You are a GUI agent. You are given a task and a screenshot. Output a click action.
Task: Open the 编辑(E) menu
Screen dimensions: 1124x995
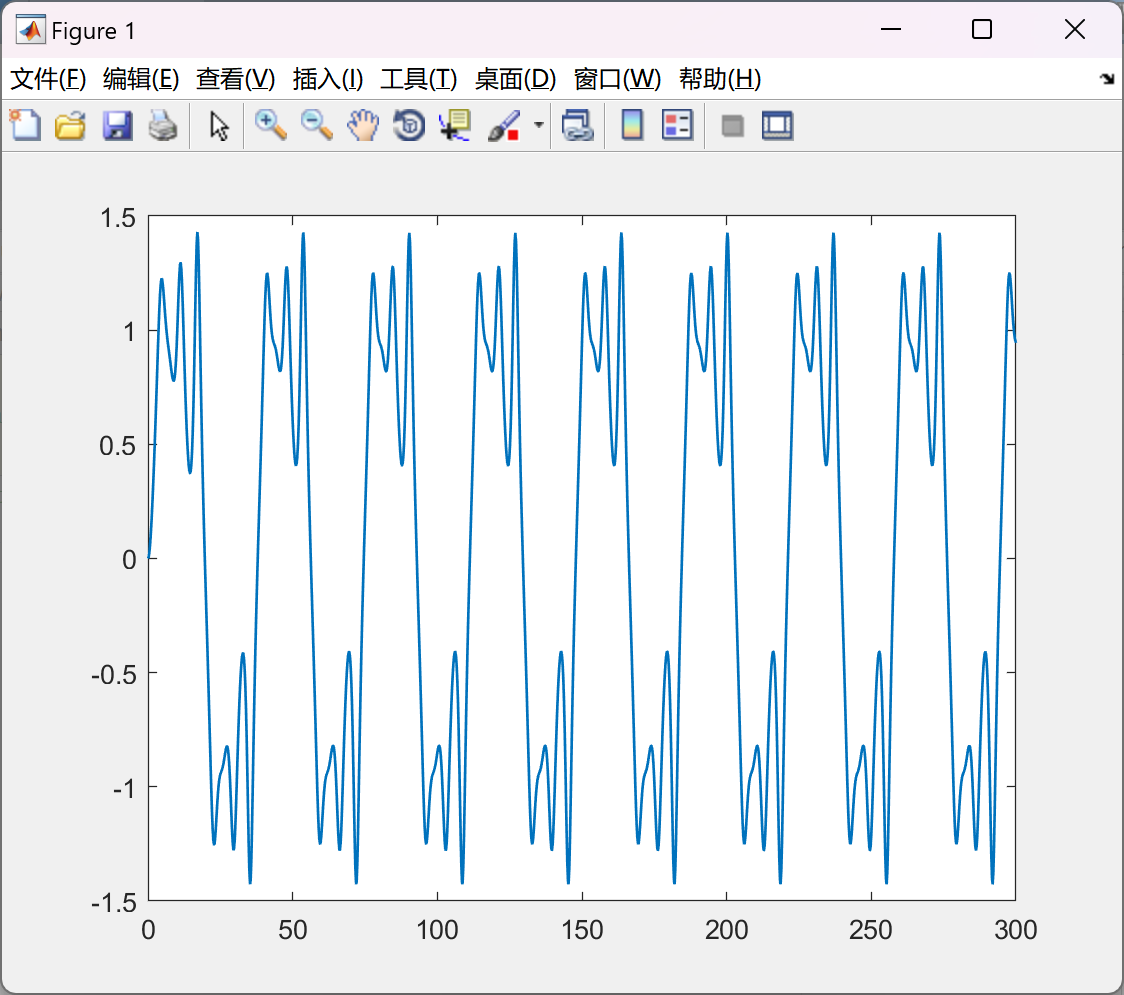pyautogui.click(x=140, y=79)
